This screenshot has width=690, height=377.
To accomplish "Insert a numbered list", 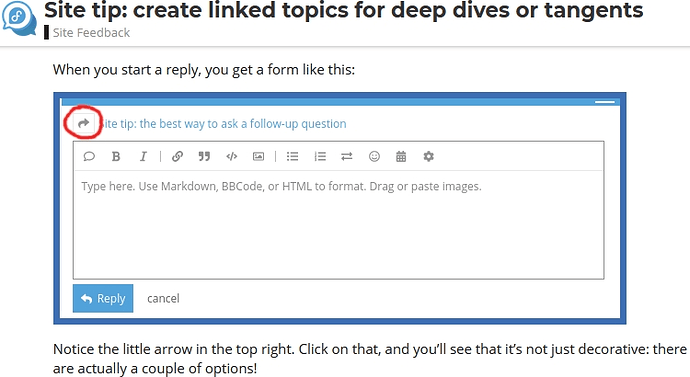I will pos(320,157).
